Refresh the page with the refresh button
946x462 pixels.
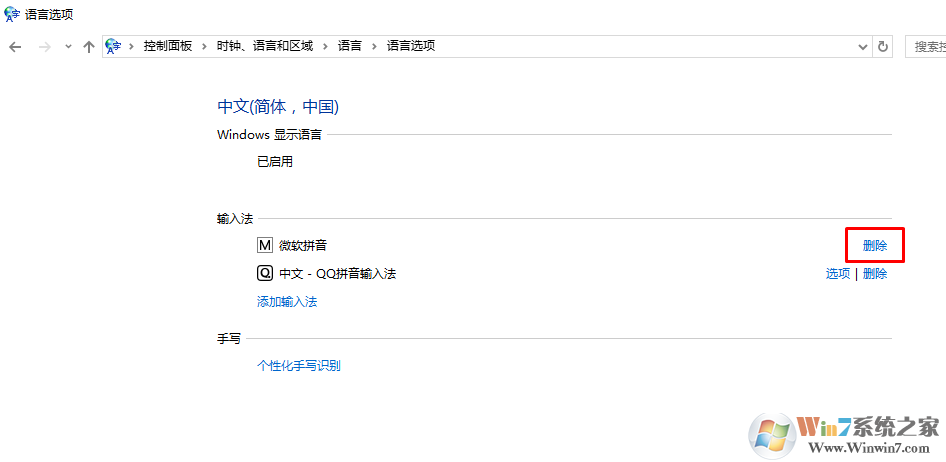[x=883, y=46]
